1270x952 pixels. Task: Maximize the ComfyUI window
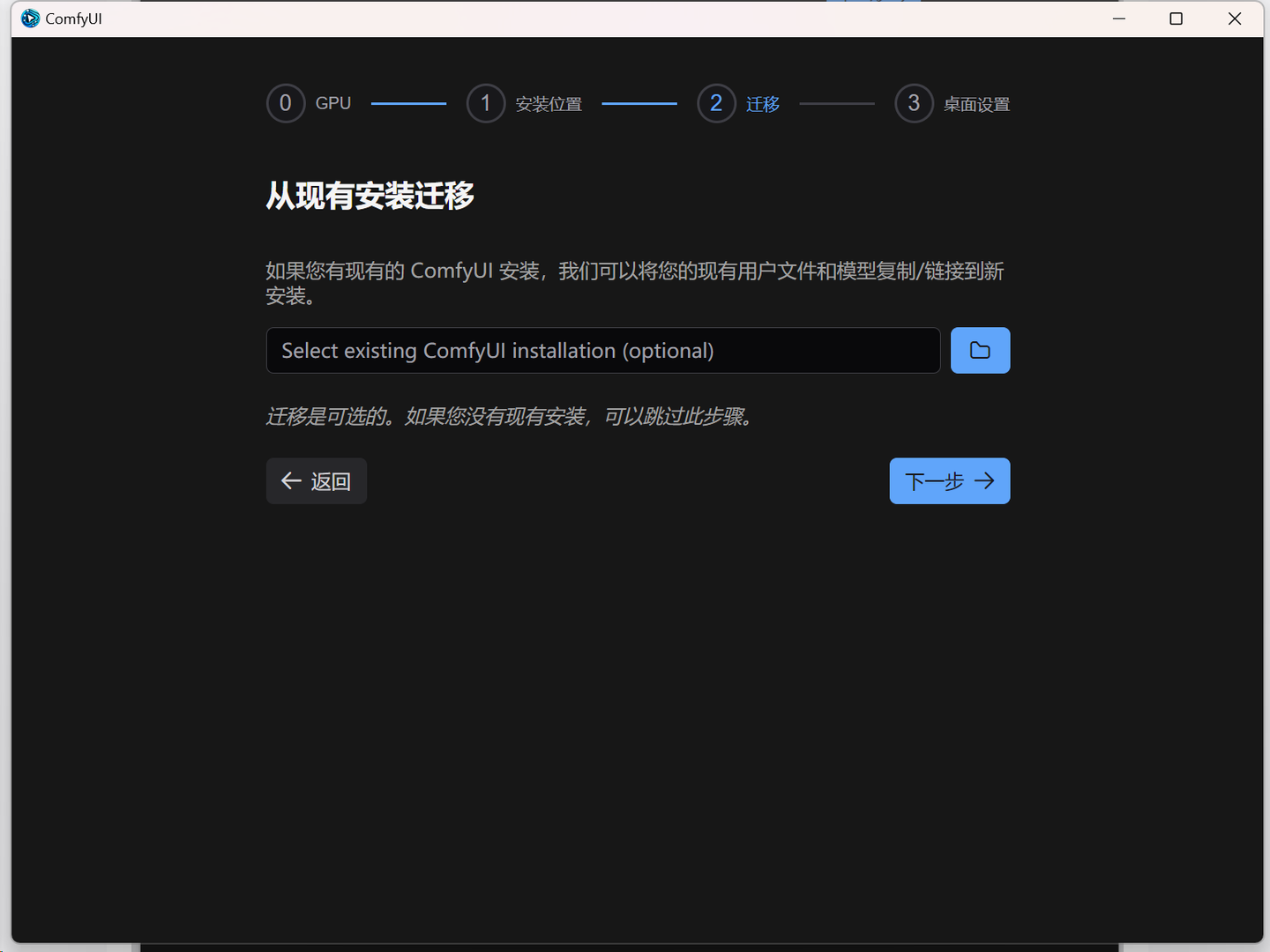(1176, 19)
